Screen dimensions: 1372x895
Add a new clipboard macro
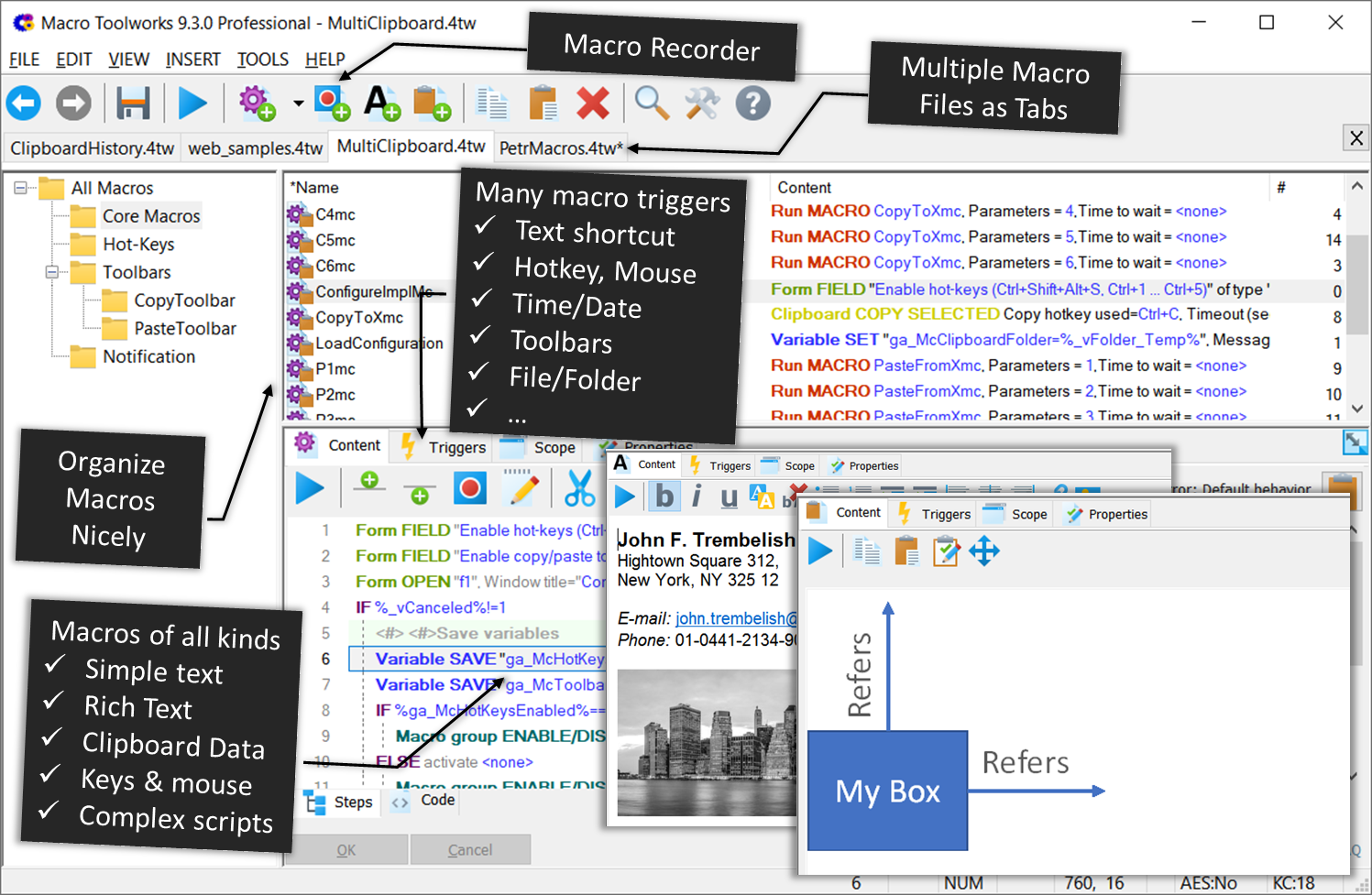pyautogui.click(x=433, y=103)
